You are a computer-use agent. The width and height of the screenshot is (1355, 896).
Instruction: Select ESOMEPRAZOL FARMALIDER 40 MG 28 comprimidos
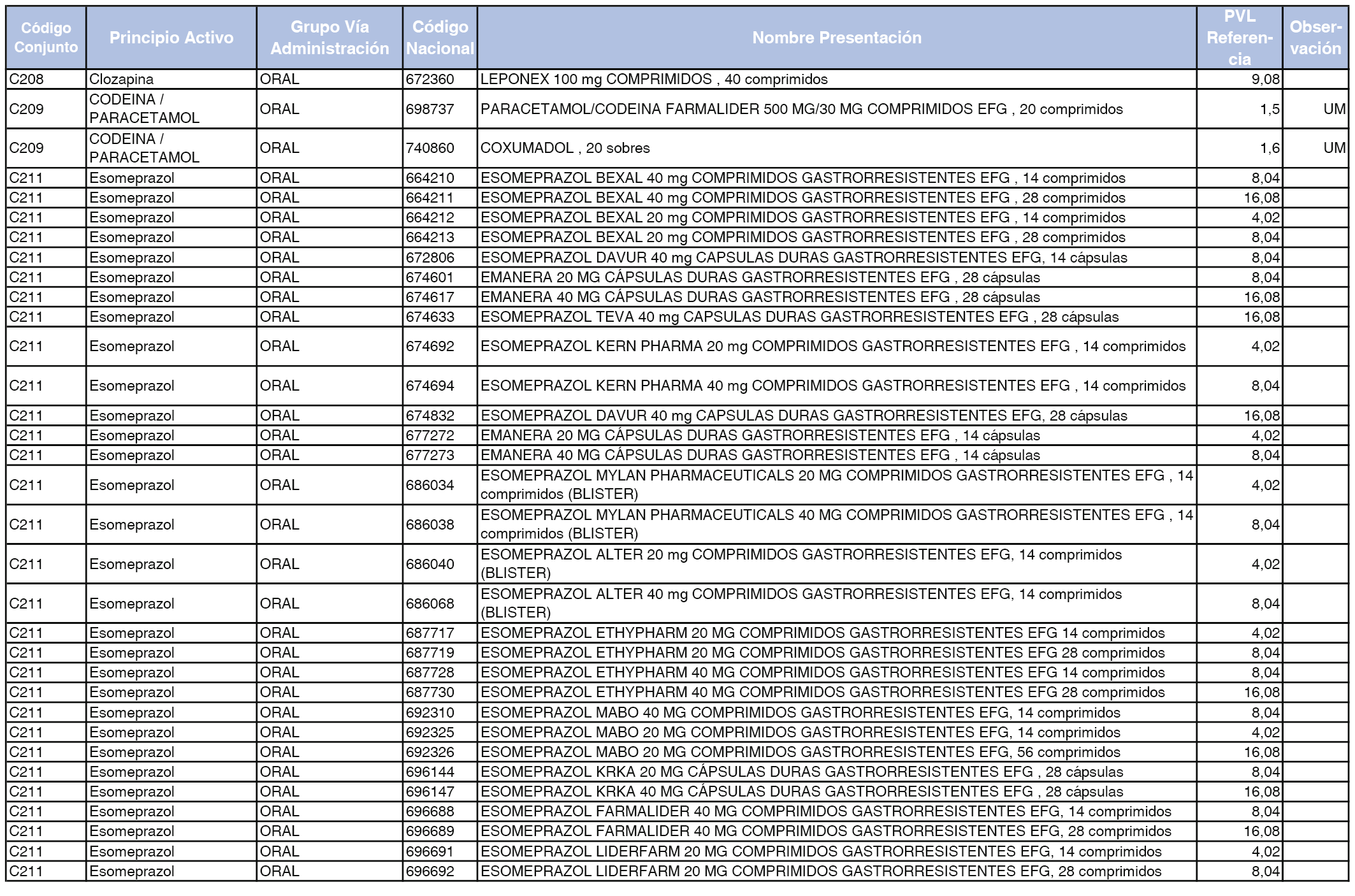tap(837, 831)
